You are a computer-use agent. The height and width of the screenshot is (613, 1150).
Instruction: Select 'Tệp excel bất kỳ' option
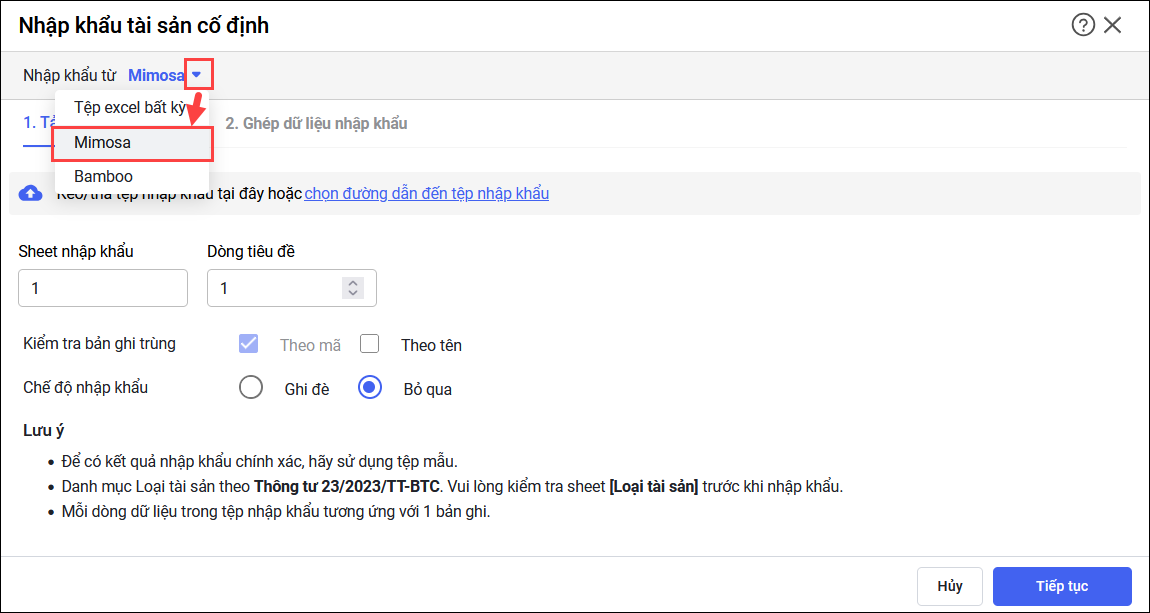(x=129, y=108)
